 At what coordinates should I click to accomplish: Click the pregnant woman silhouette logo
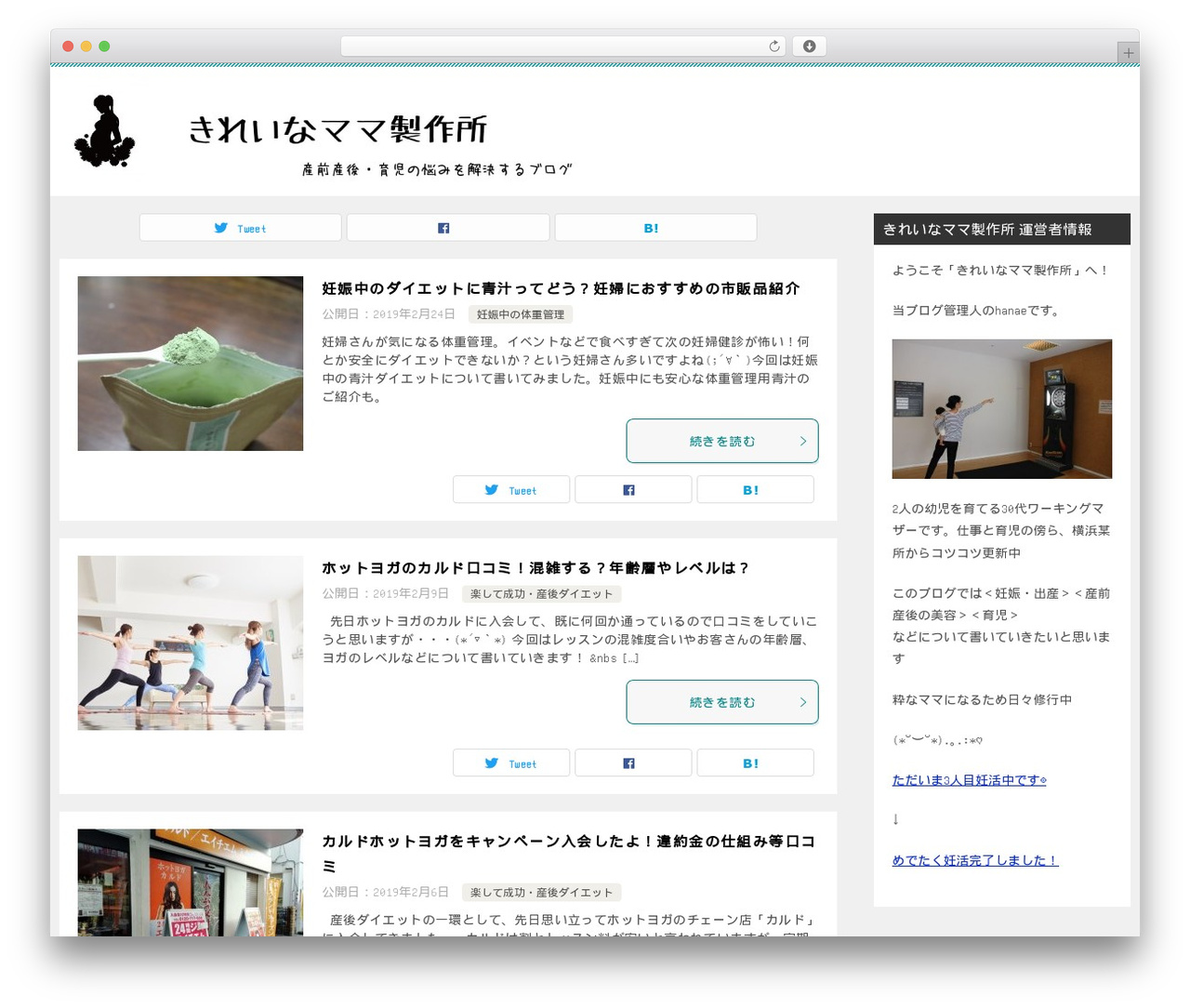click(x=105, y=131)
